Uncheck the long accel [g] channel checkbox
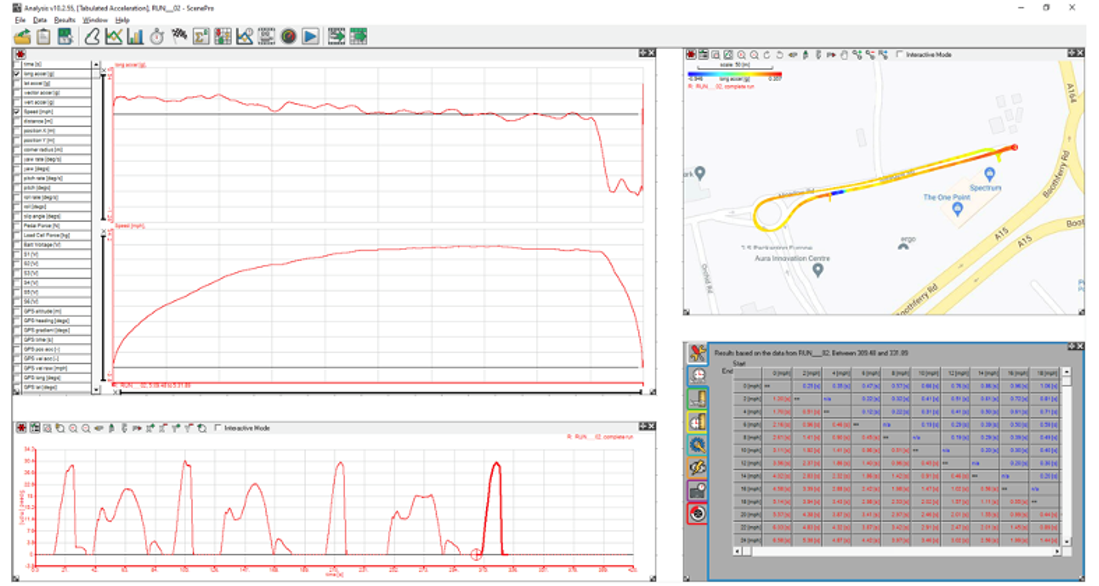Screen dimensions: 1099x586 click(17, 74)
